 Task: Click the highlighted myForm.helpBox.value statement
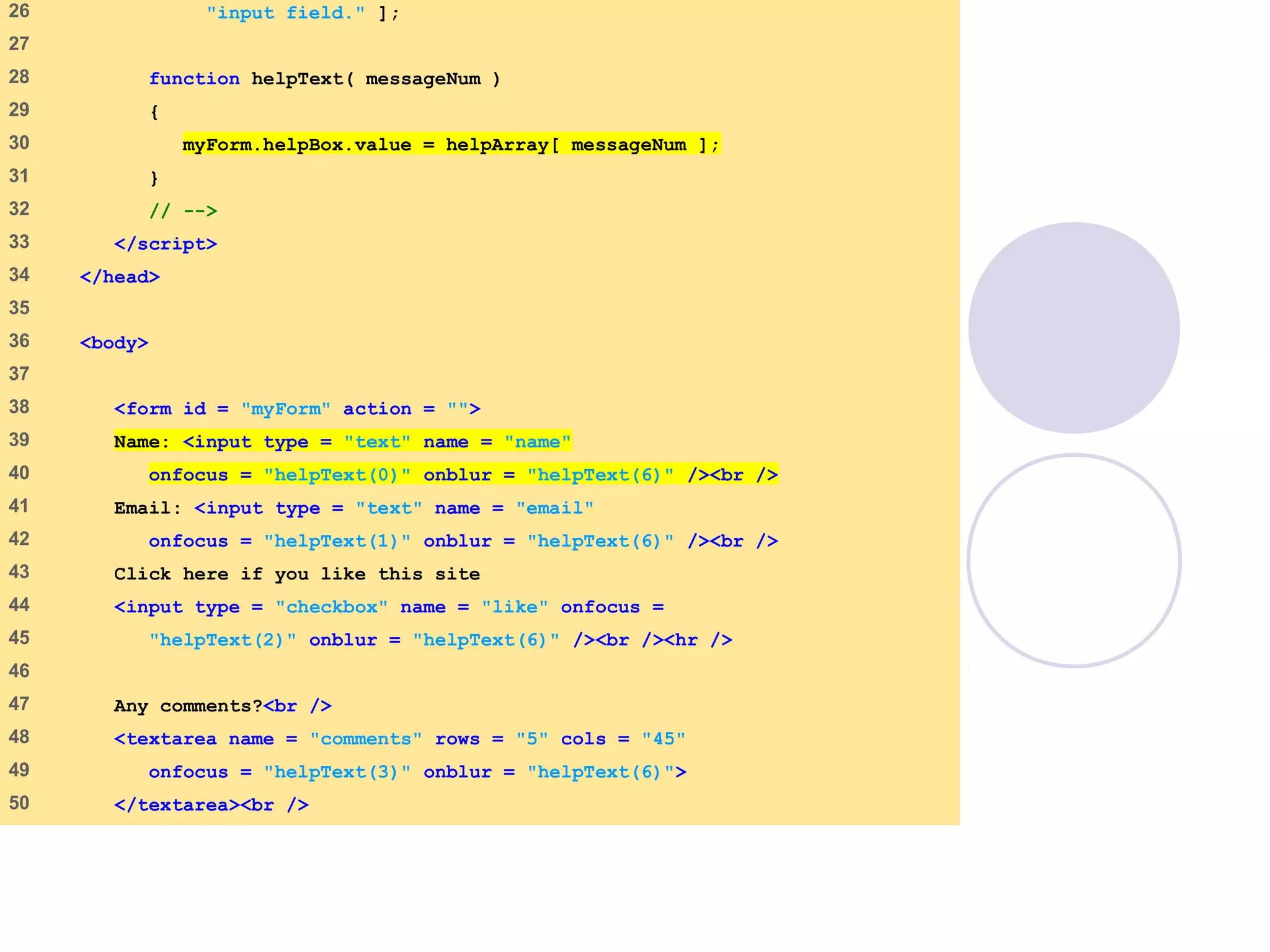point(451,145)
